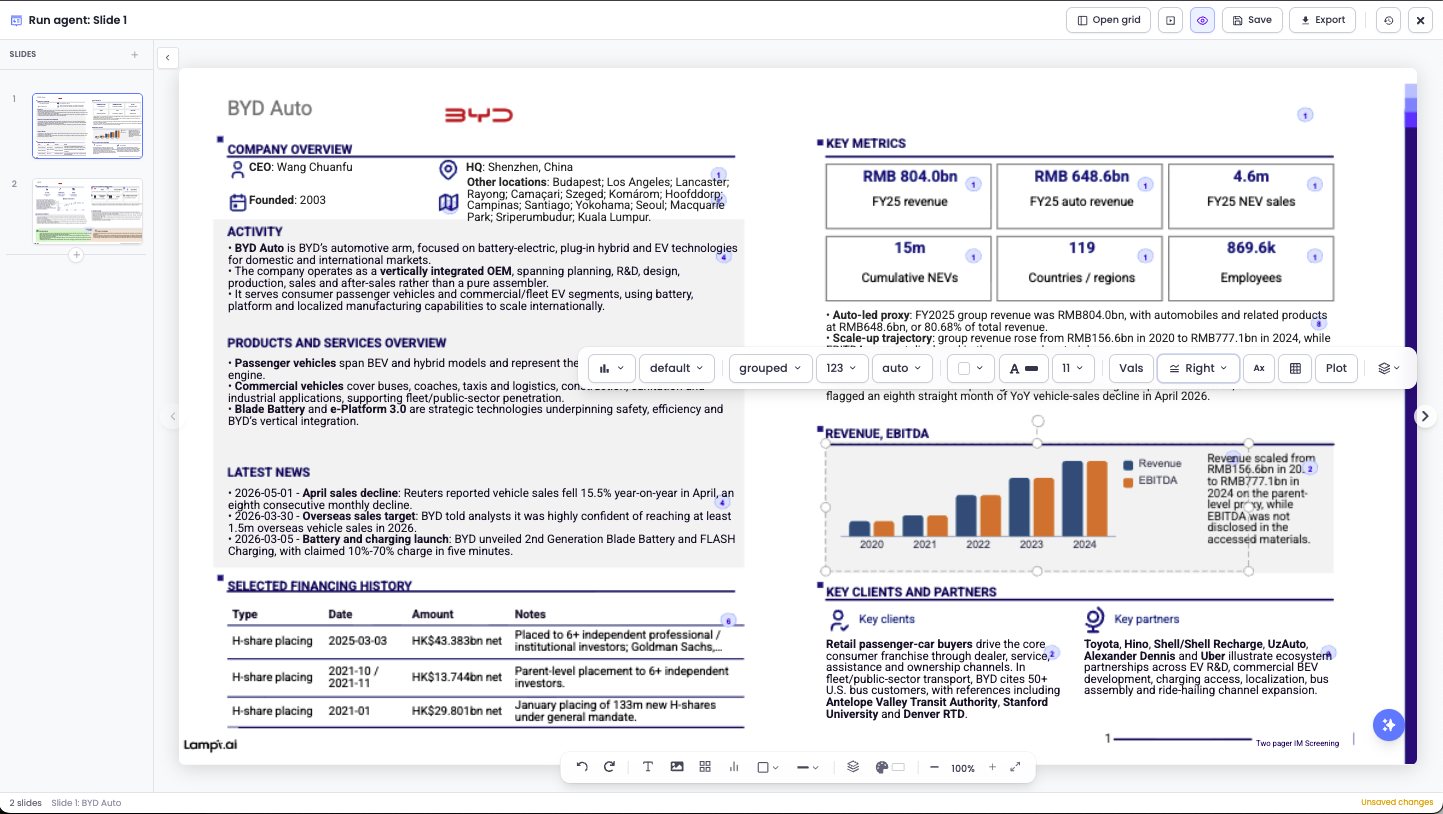Go to the next slide with the right arrow
Image resolution: width=1443 pixels, height=814 pixels.
1426,416
